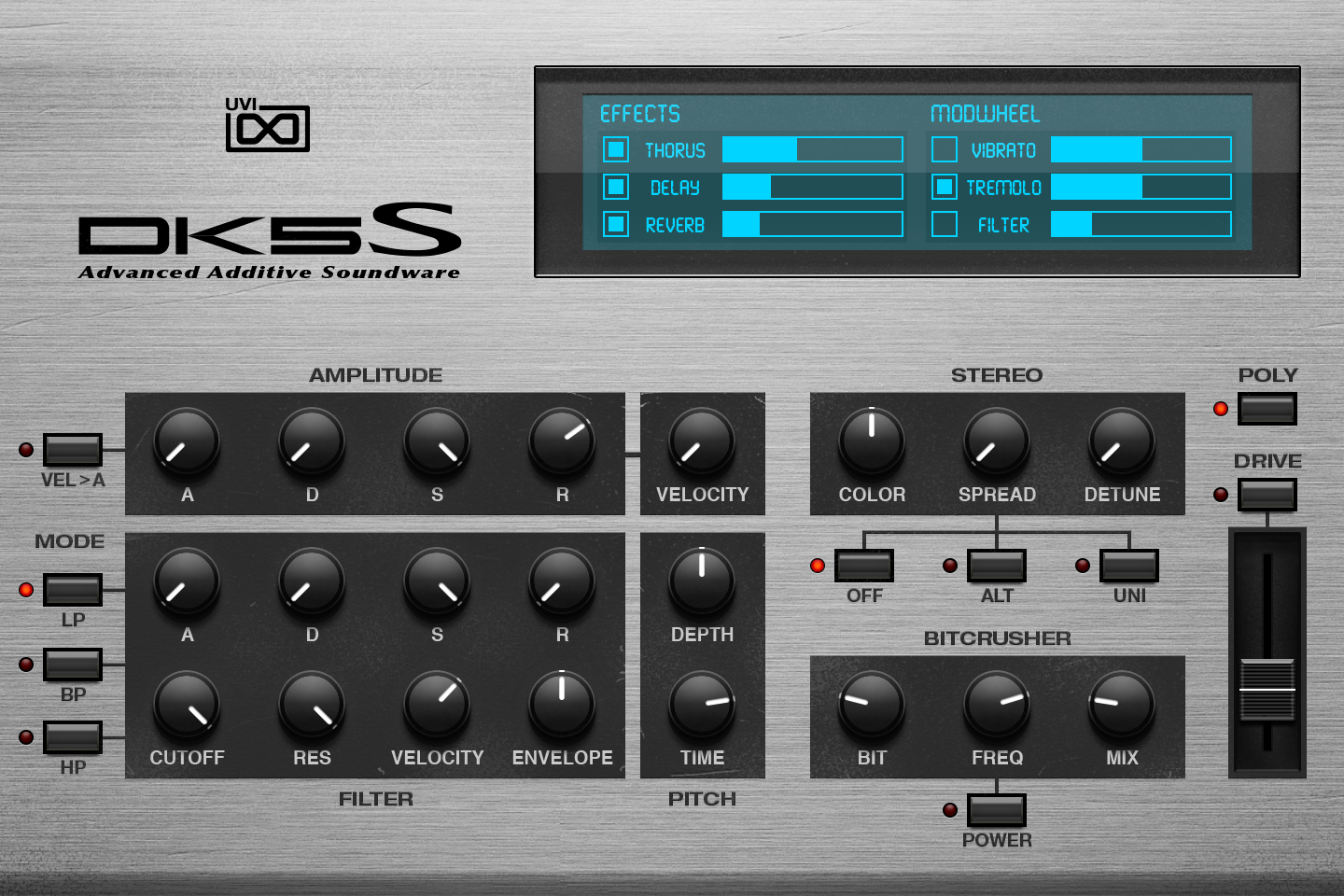This screenshot has height=896, width=1344.
Task: Toggle the Reverb effect off
Action: point(614,224)
